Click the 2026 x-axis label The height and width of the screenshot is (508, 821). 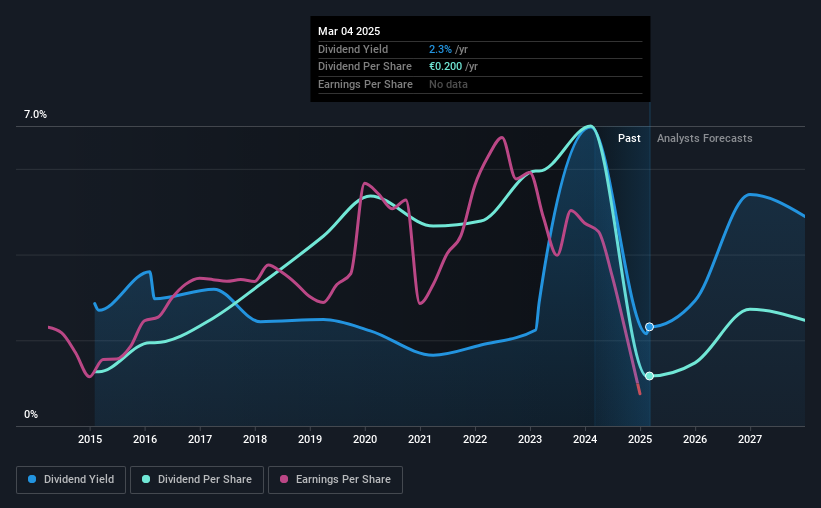695,439
